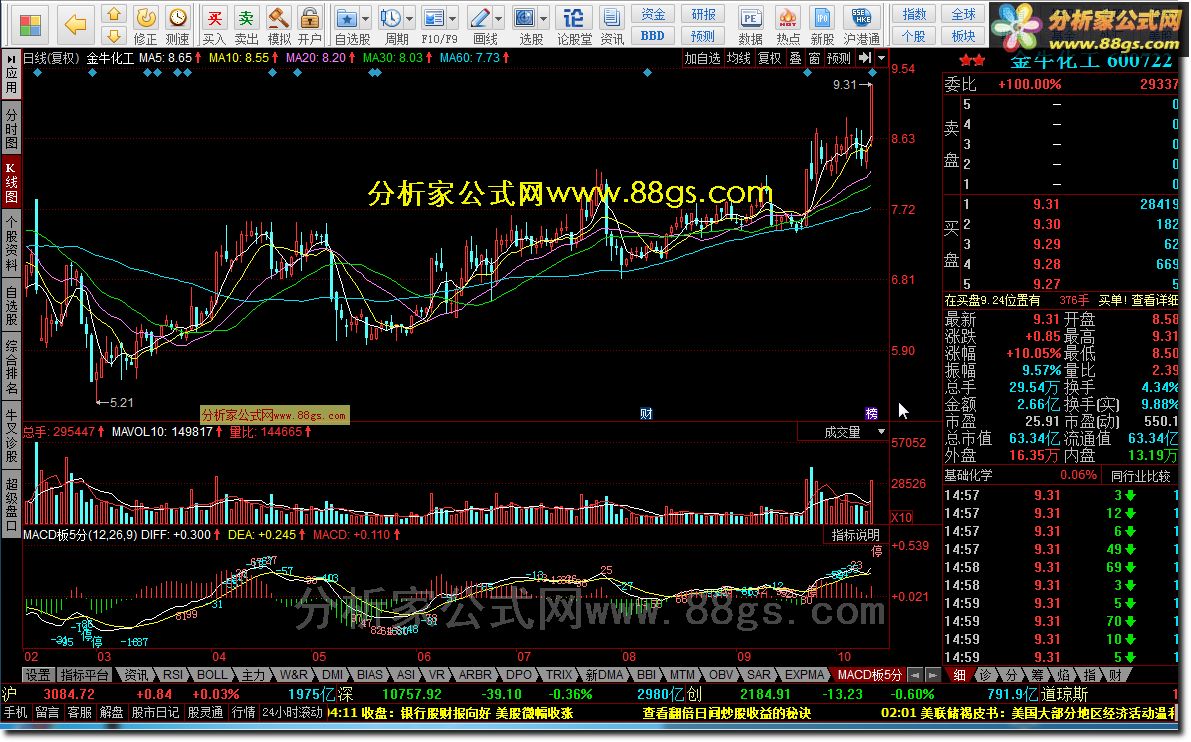Click the page-down arrow icon
This screenshot has width=1191, height=742.
(x=114, y=35)
